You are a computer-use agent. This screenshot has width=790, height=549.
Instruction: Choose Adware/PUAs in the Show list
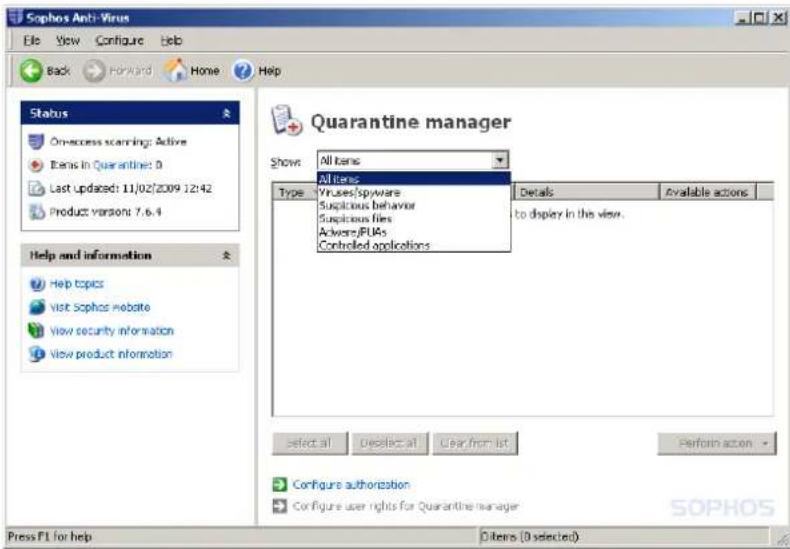pos(414,232)
